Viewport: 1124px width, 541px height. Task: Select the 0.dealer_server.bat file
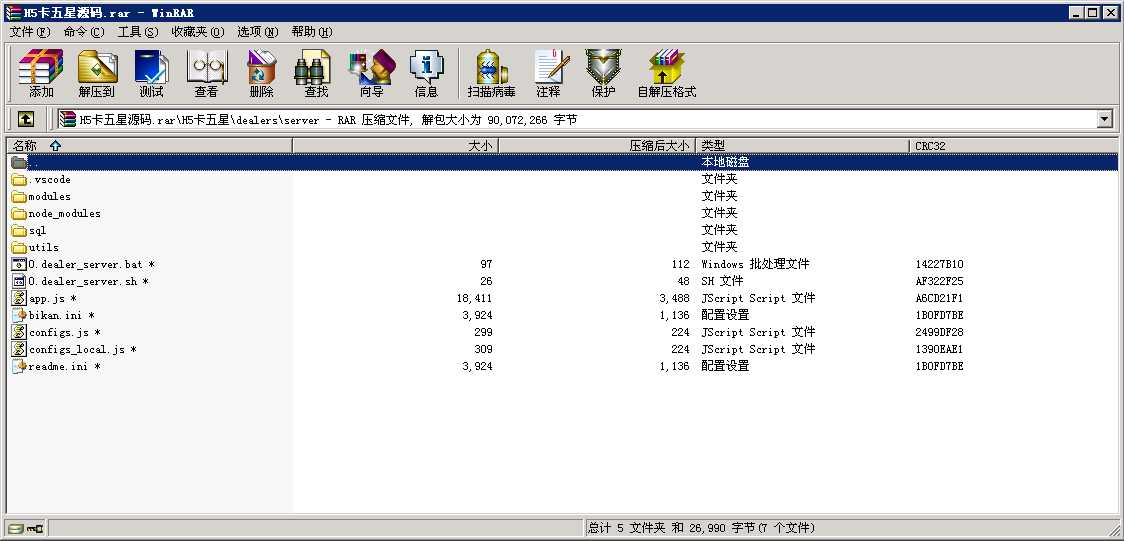[83, 264]
